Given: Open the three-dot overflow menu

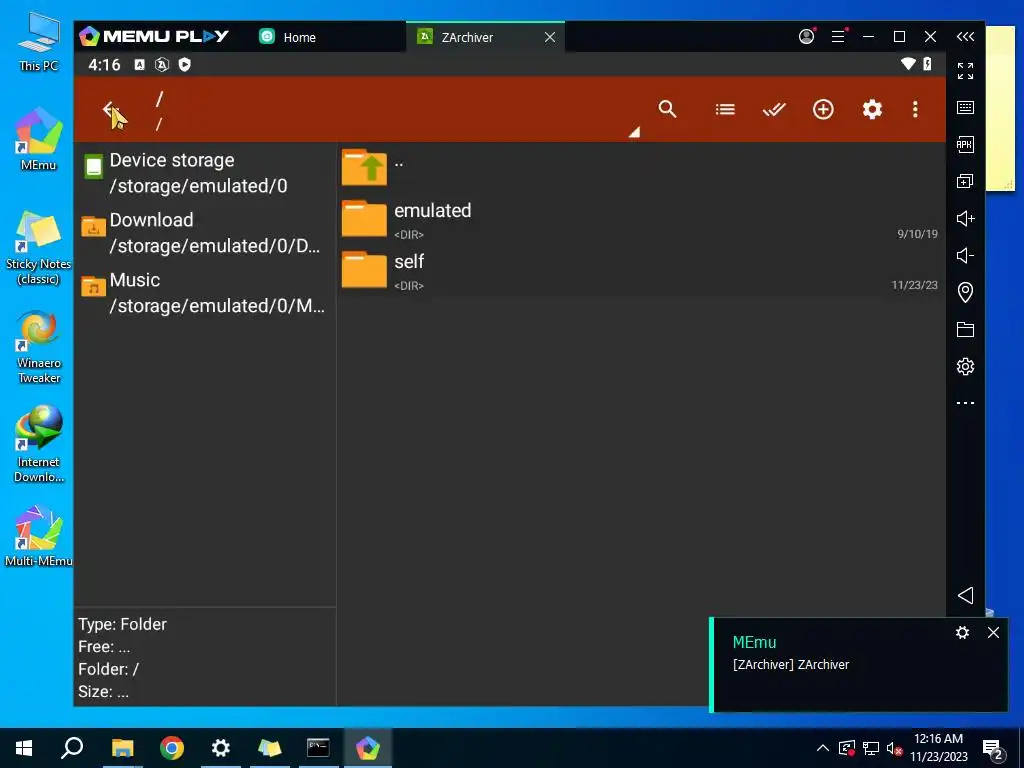Looking at the screenshot, I should click(x=915, y=109).
